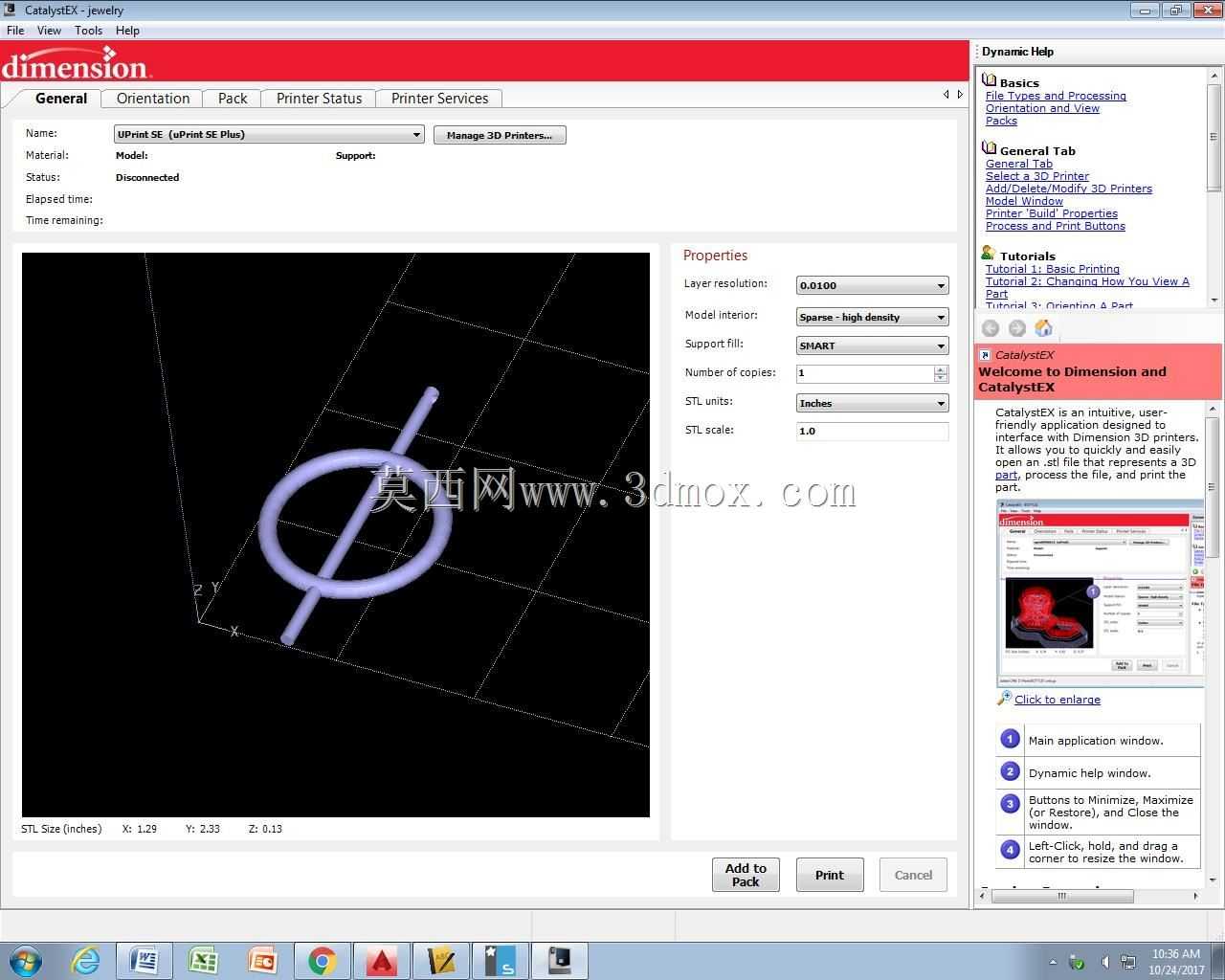Open Google Chrome from taskbar
1225x980 pixels.
coord(322,960)
